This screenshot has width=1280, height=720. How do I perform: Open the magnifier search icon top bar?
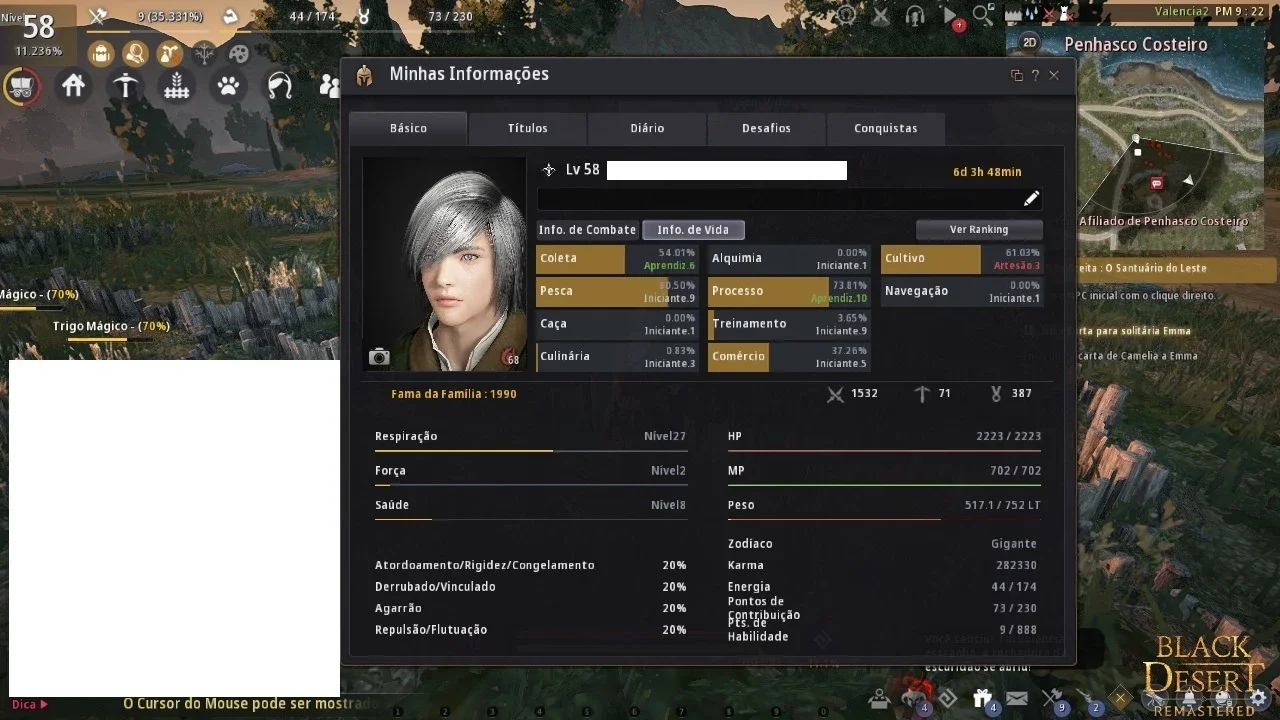[983, 15]
